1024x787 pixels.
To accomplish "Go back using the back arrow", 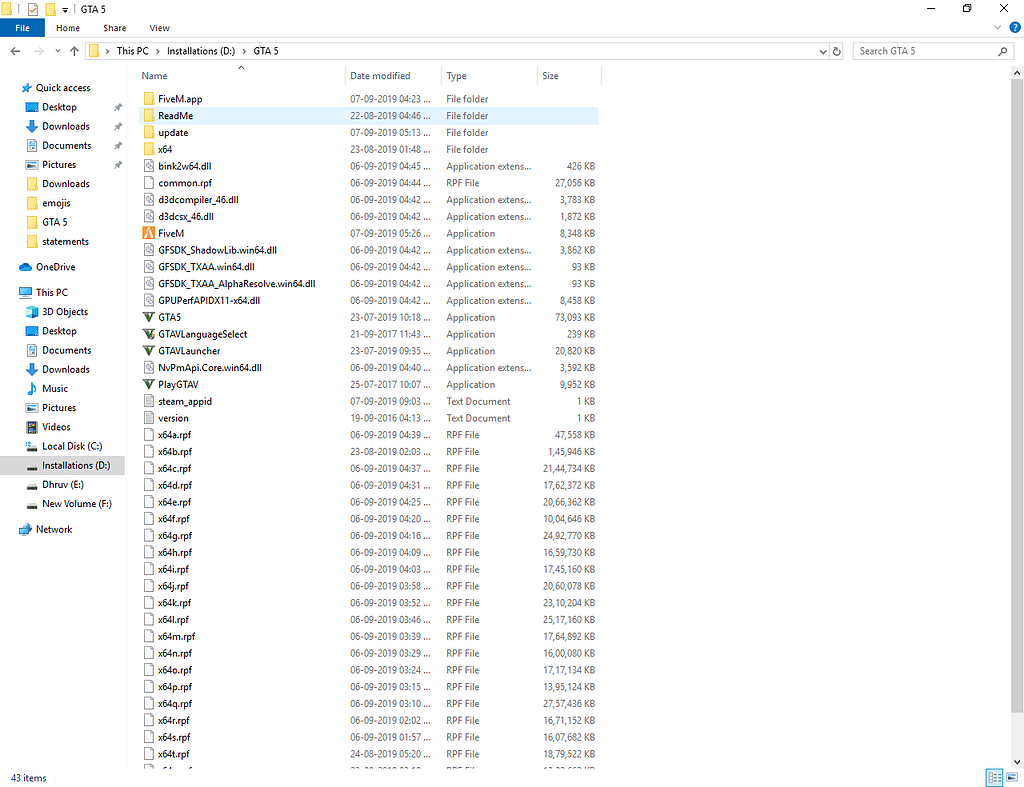I will pos(14,51).
